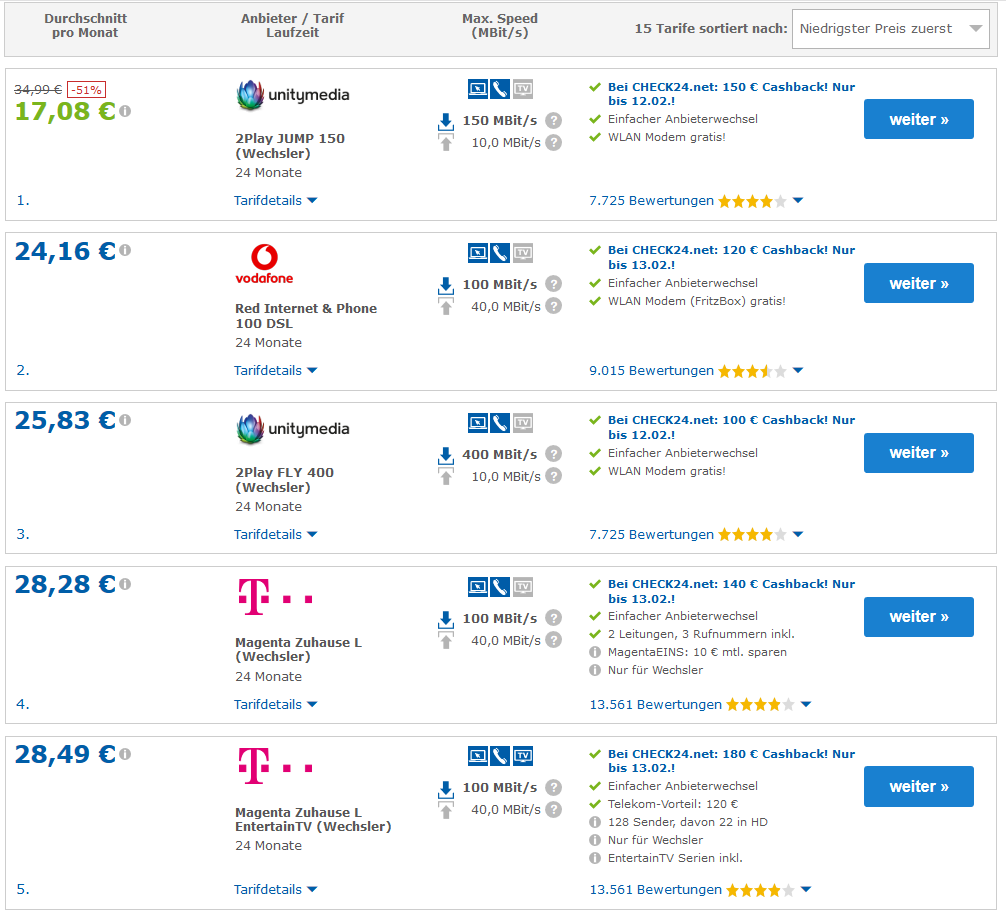1006x912 pixels.
Task: Expand Tarifdetails for Red Internet & Phone 100 DSL
Action: [276, 370]
